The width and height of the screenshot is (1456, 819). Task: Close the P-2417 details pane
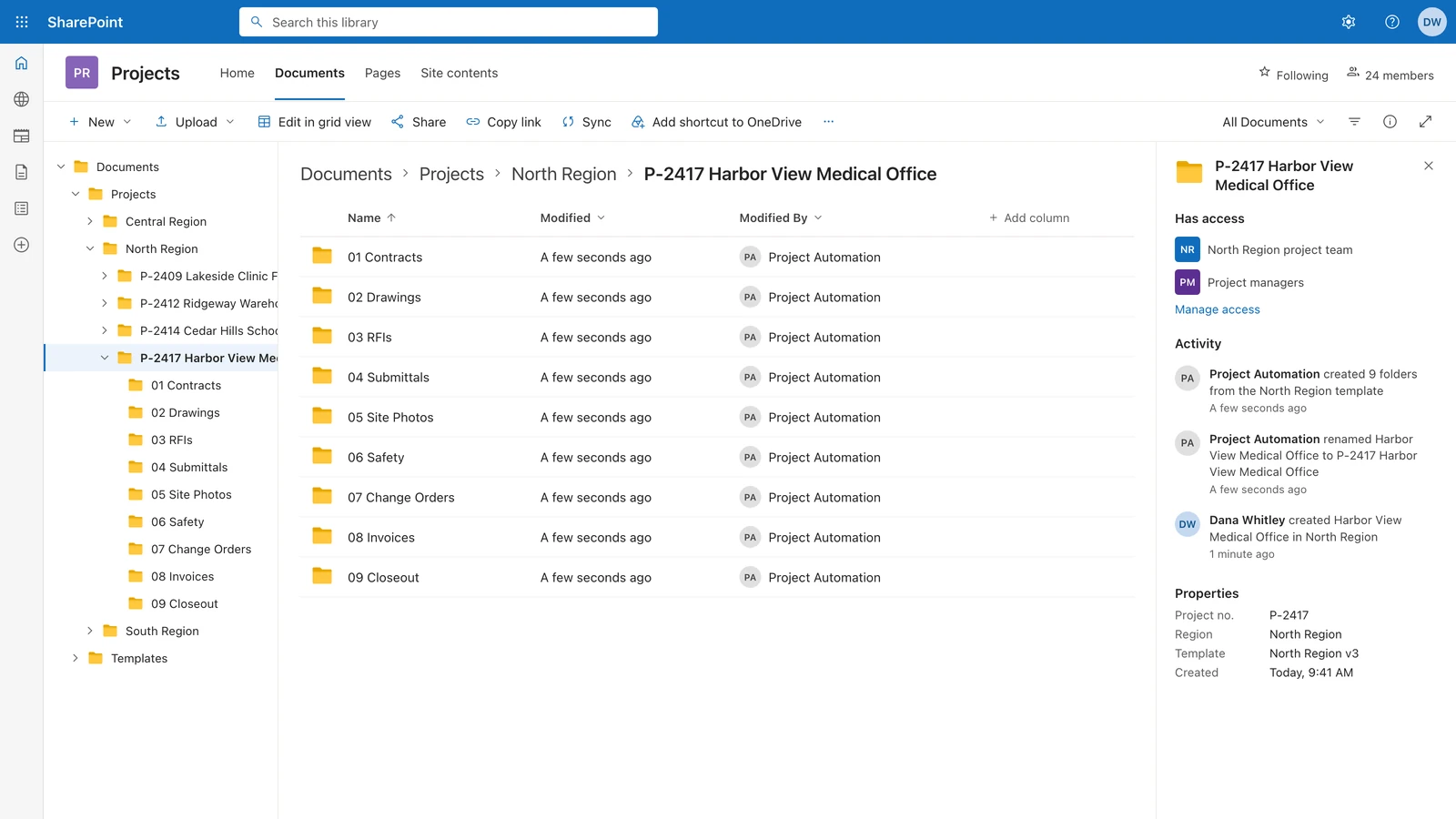click(x=1429, y=166)
